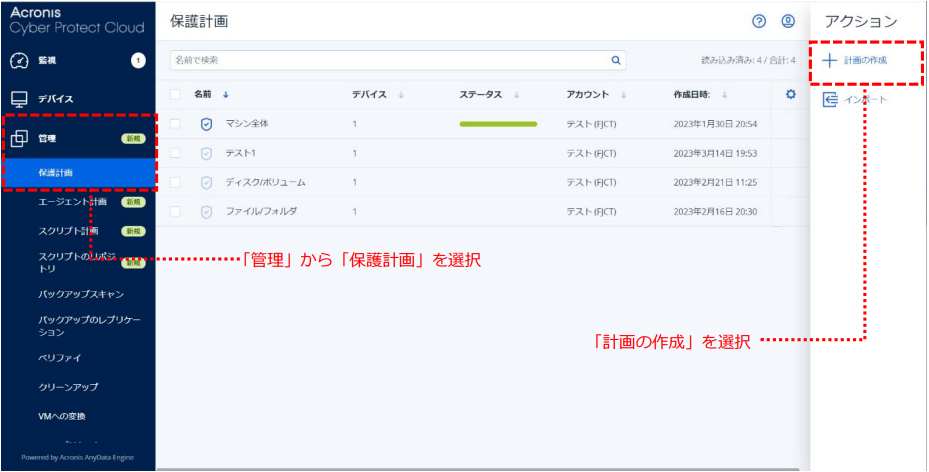This screenshot has height=472, width=929.
Task: Click the デバイス monitor icon
Action: pos(18,99)
